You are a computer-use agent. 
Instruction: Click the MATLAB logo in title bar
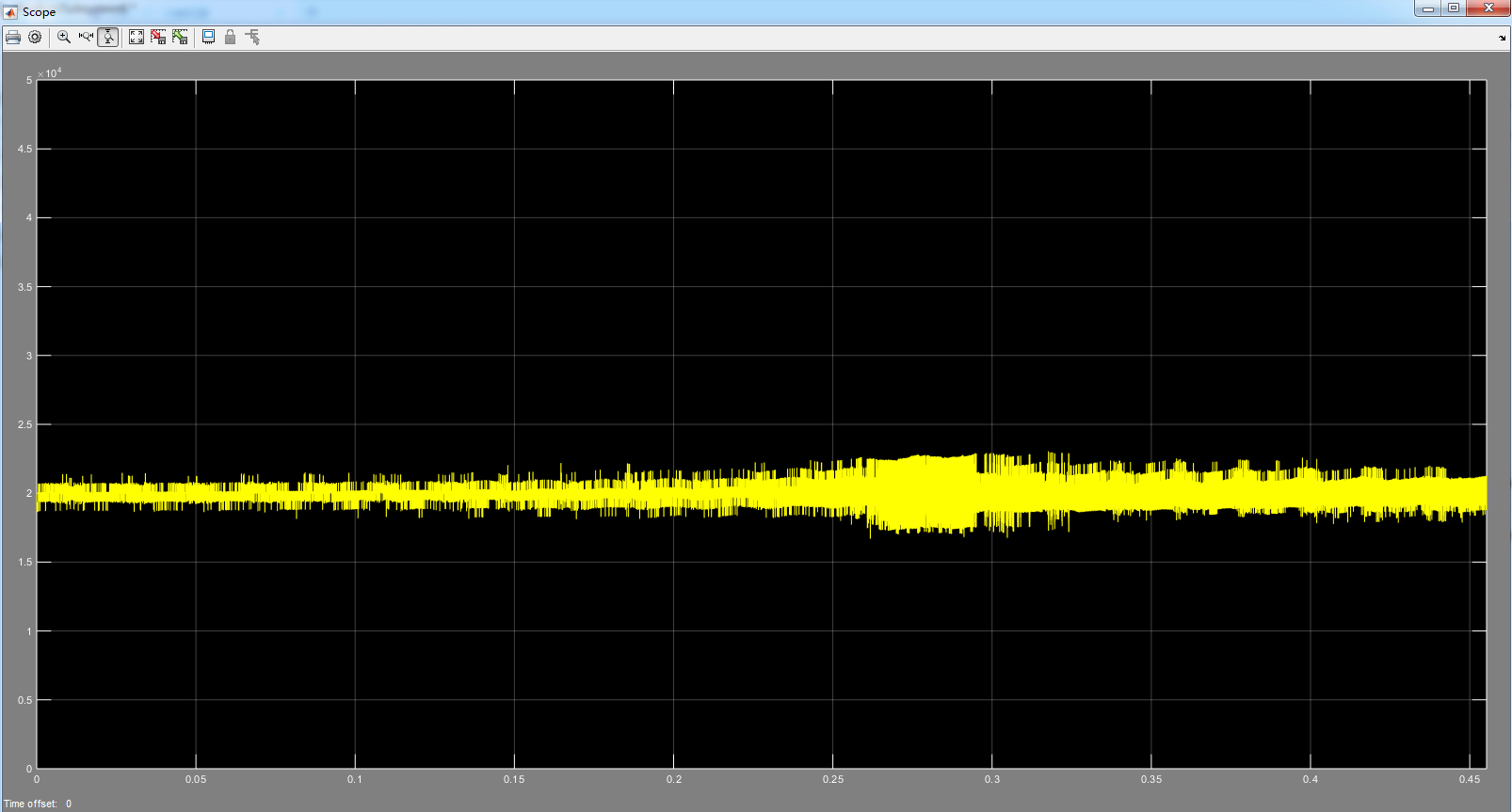(11, 11)
